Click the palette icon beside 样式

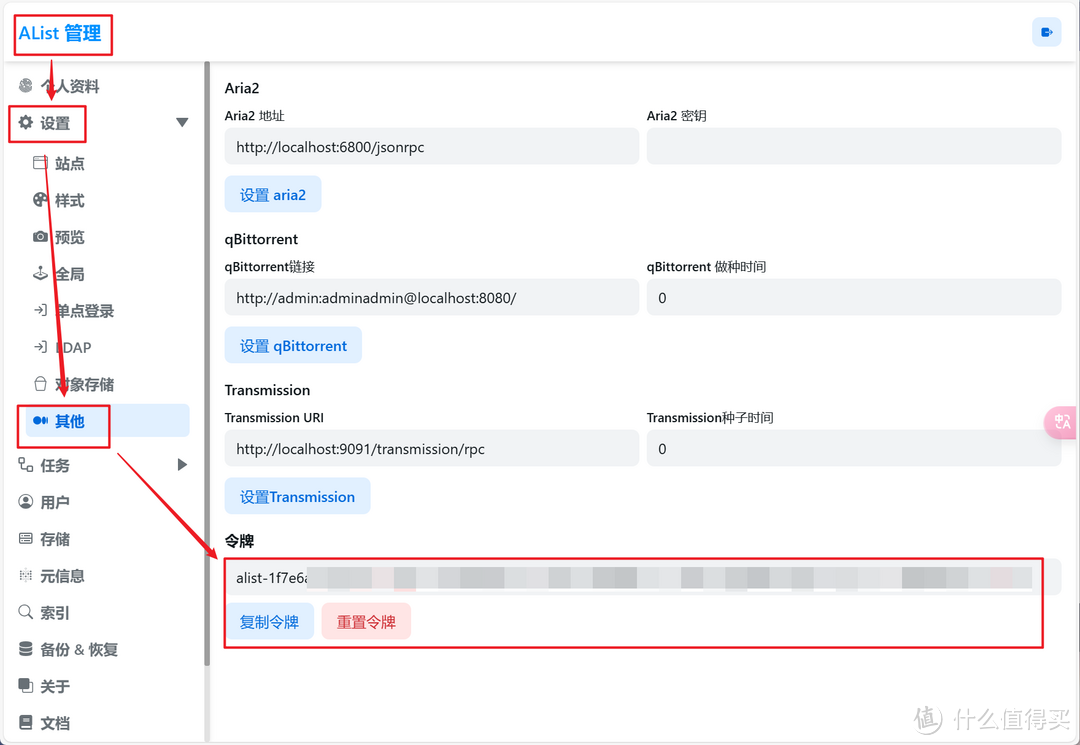click(x=40, y=200)
